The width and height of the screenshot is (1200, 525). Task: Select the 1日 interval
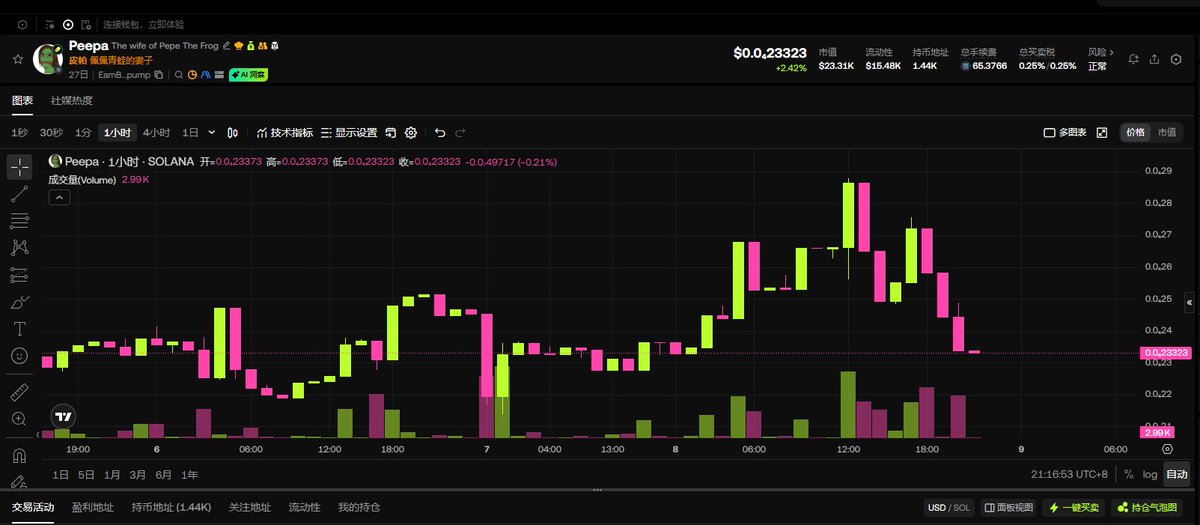pos(189,132)
